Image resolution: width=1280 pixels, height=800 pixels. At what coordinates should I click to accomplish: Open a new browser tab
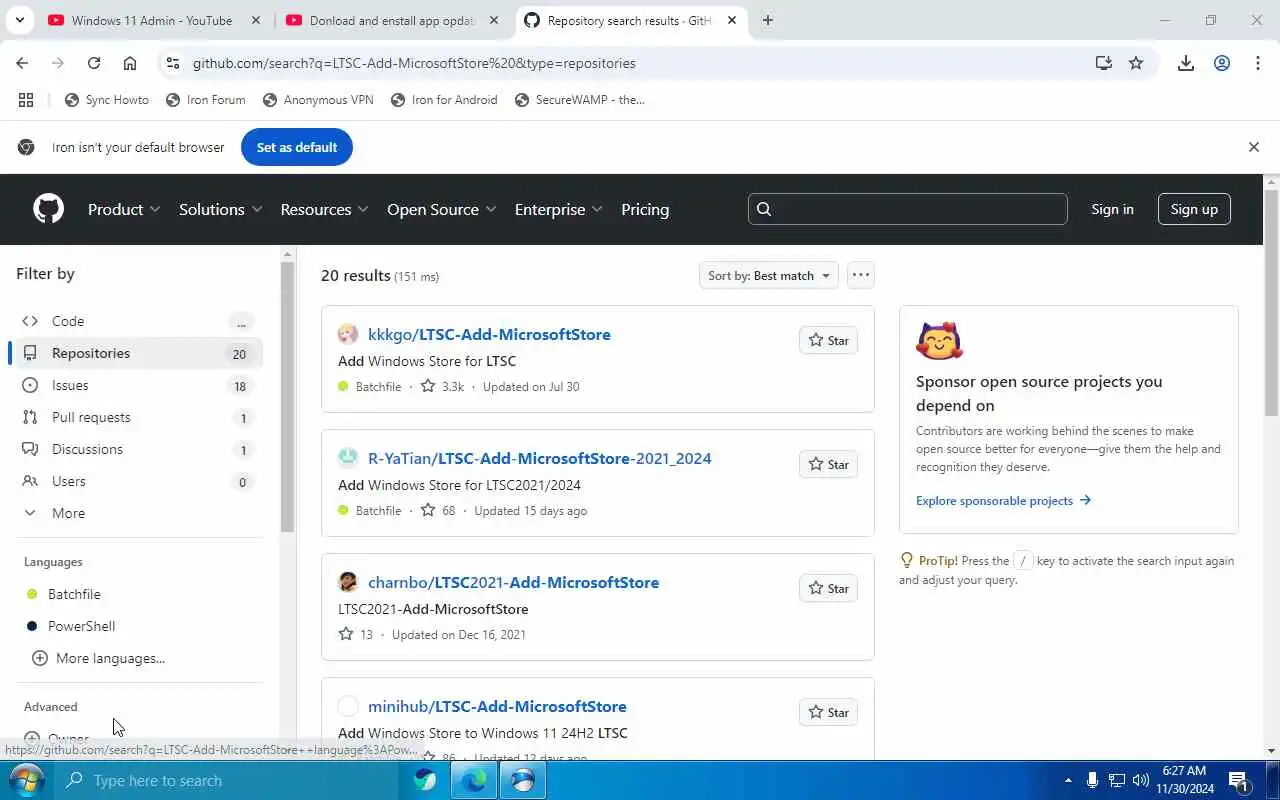click(x=767, y=20)
